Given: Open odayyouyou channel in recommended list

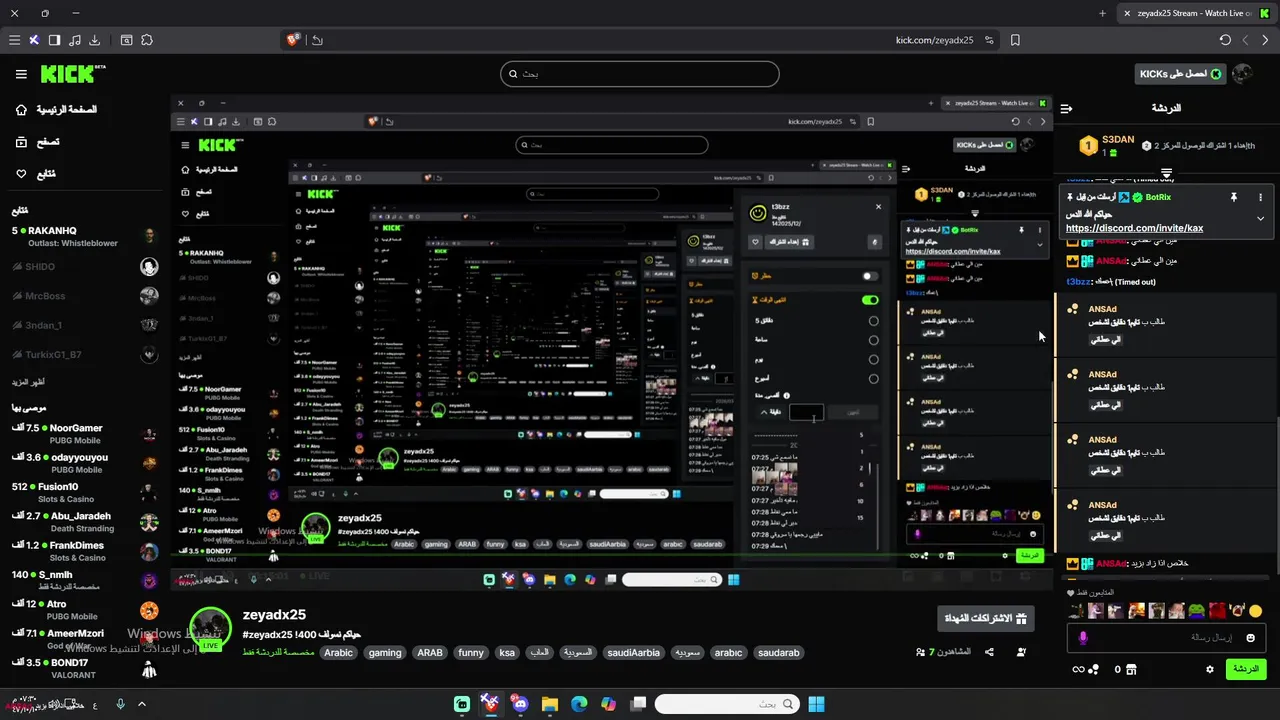Looking at the screenshot, I should click(85, 463).
